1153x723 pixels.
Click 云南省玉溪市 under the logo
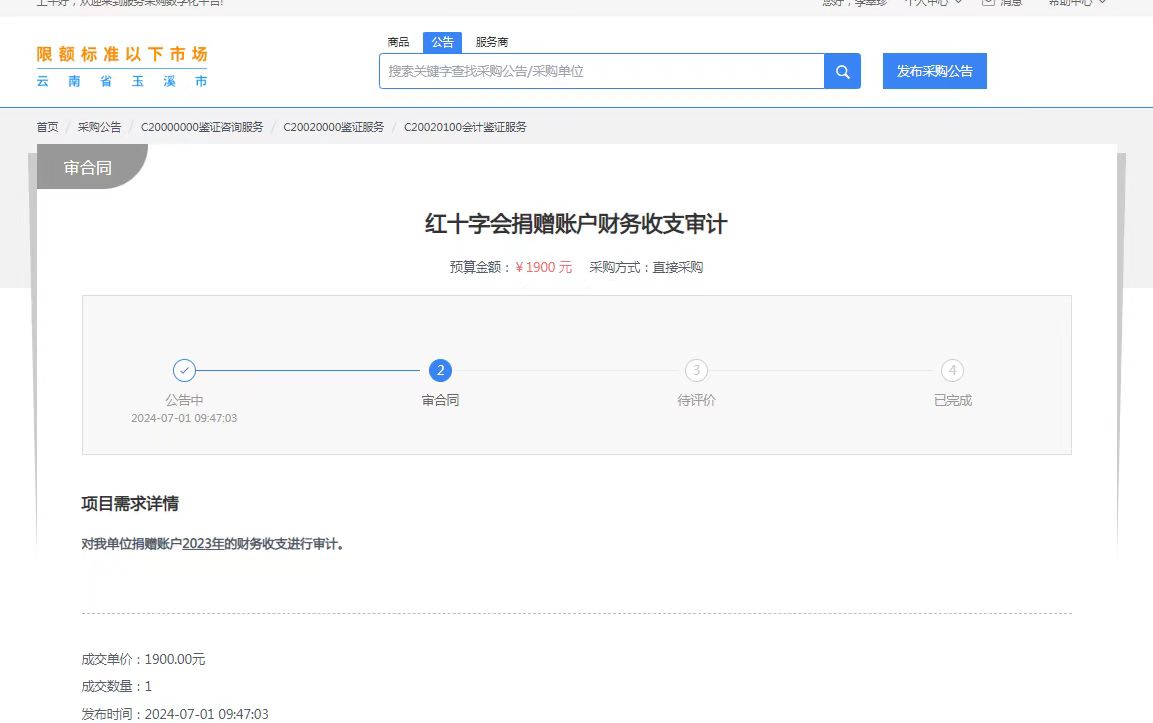pos(122,81)
